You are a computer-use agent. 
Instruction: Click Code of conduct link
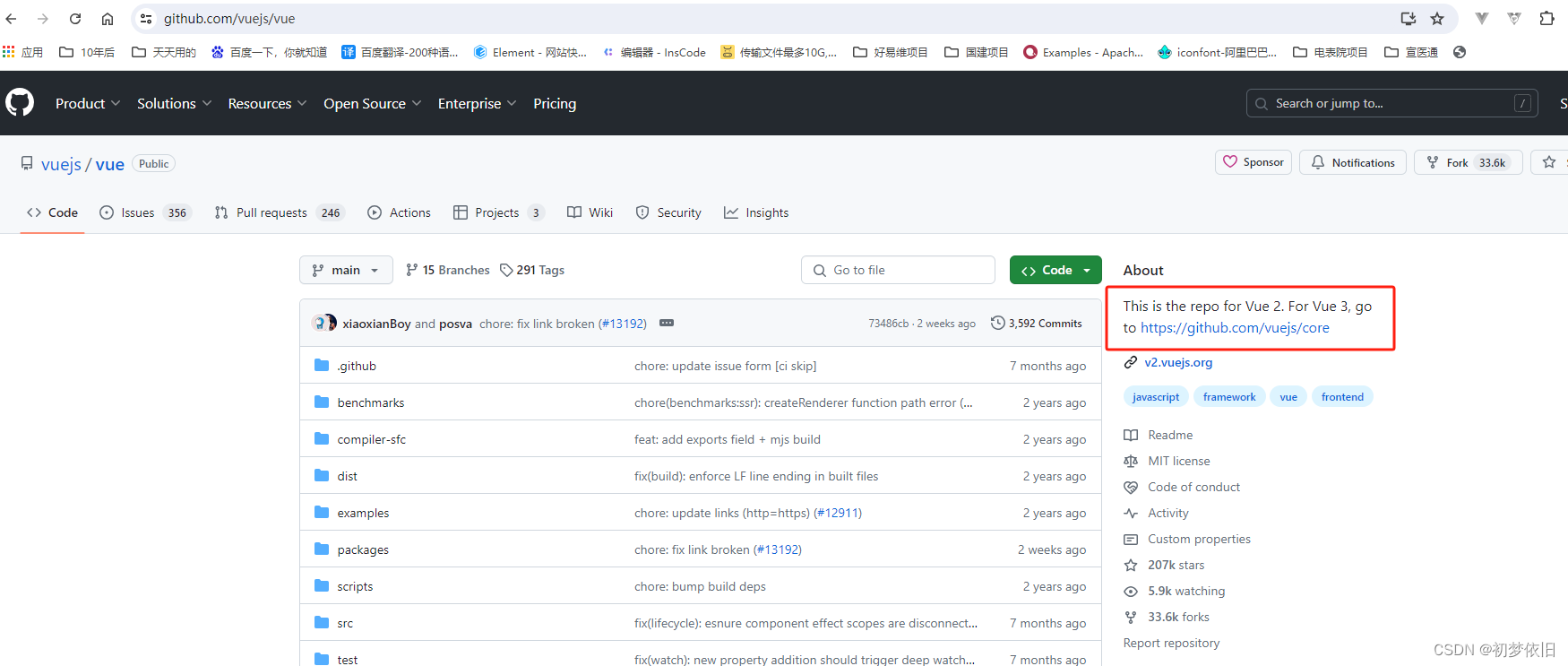[1193, 487]
